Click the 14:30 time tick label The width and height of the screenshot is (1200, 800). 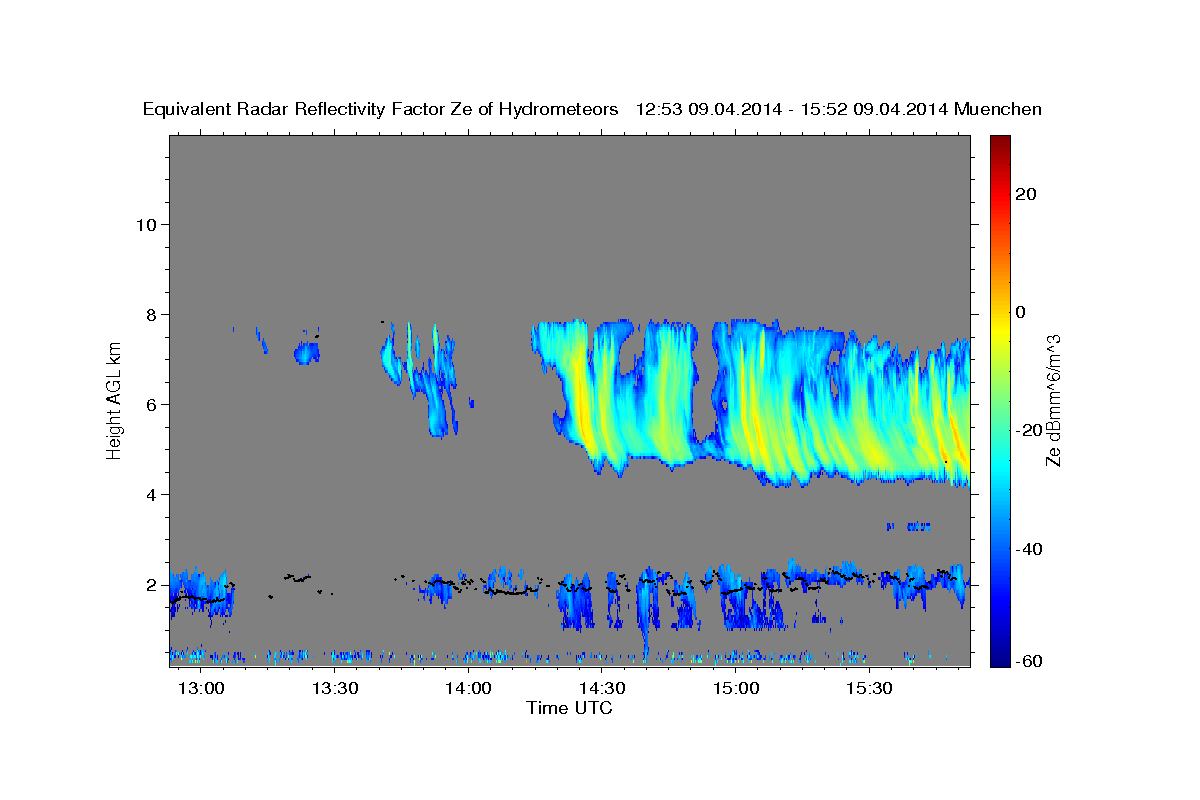point(602,688)
